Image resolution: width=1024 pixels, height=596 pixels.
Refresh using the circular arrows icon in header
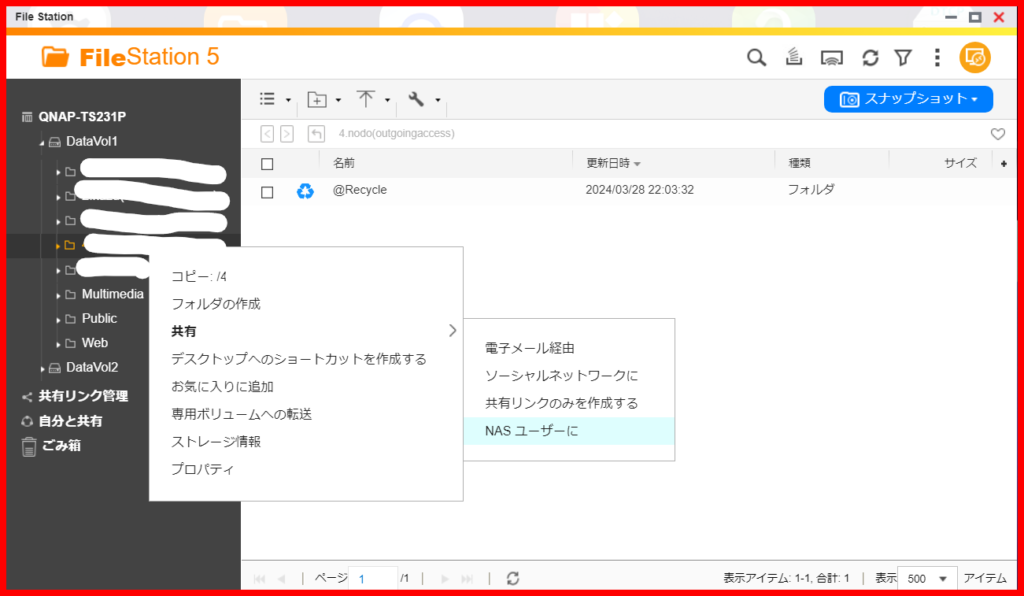point(870,57)
